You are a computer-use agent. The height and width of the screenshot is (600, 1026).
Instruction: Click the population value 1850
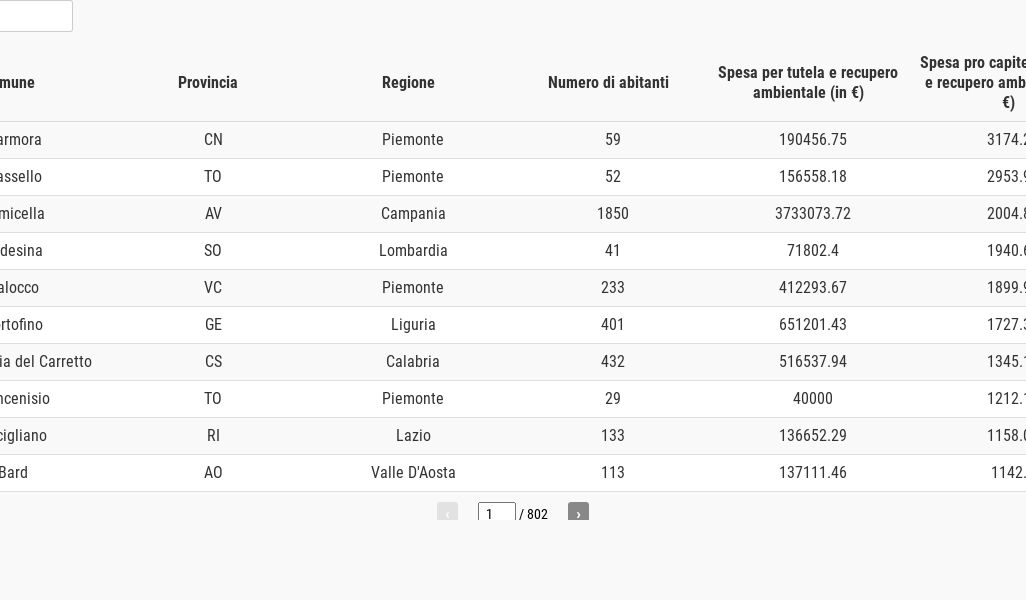coord(612,213)
